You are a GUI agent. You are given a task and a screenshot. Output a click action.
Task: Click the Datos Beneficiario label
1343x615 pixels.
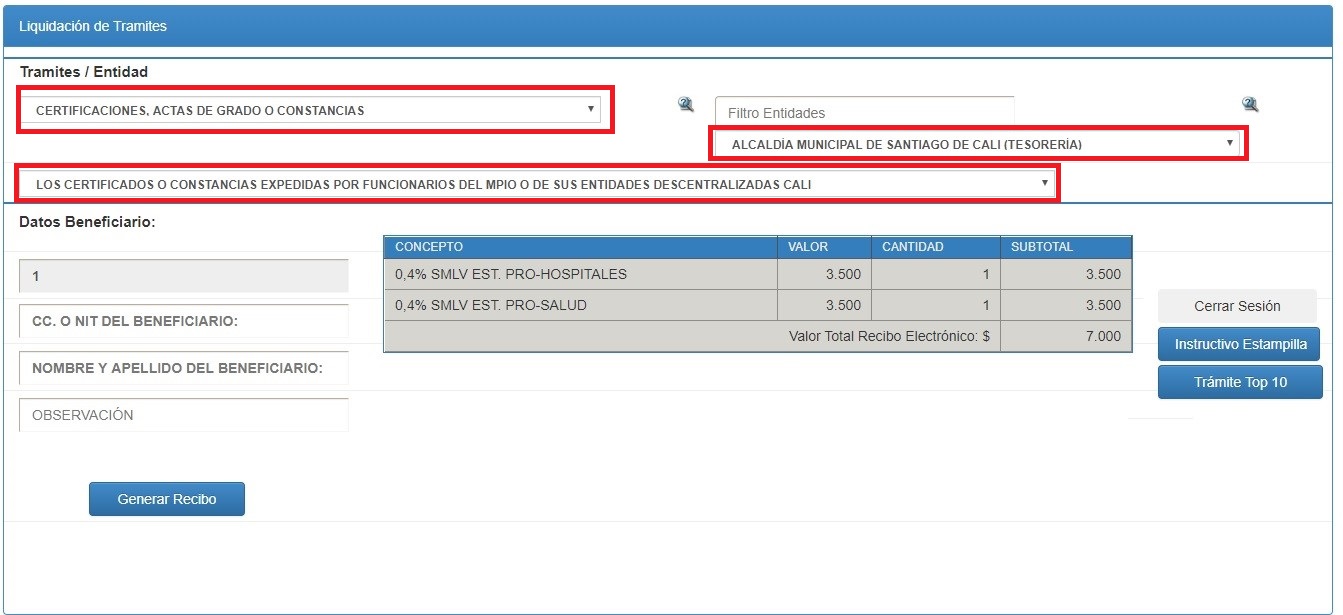[x=87, y=222]
